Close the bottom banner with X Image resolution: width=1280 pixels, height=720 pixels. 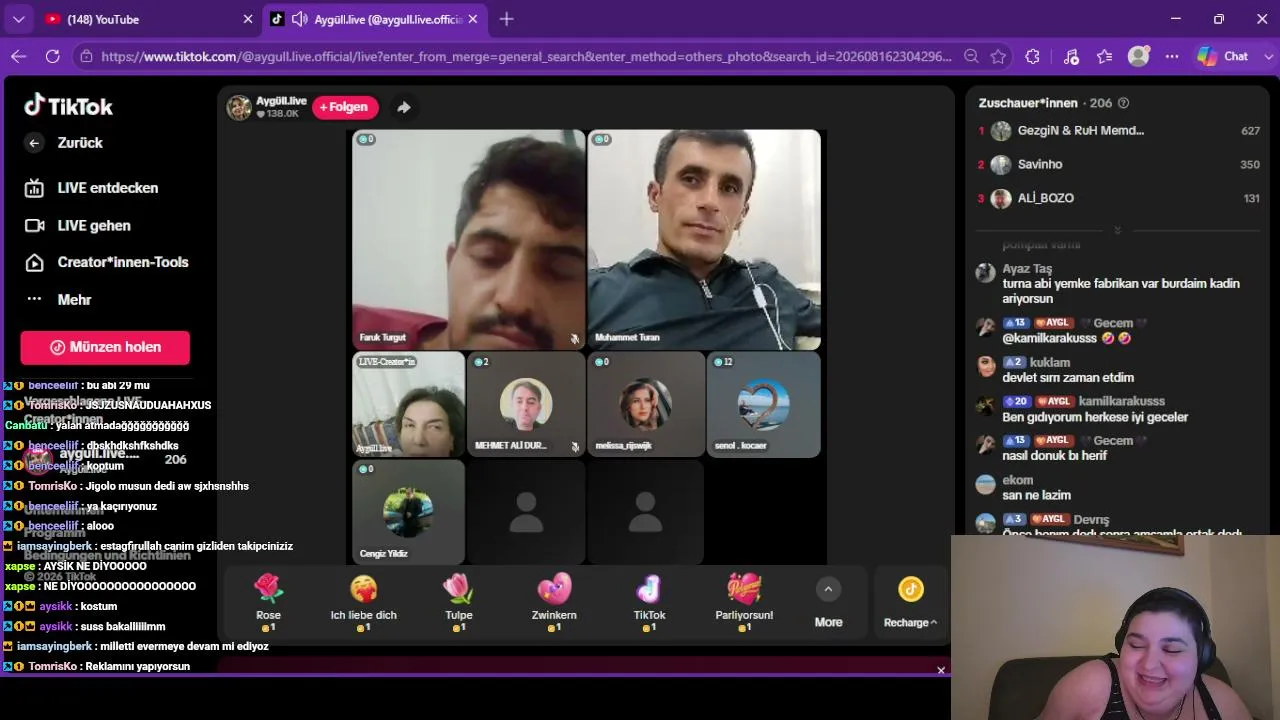(941, 670)
